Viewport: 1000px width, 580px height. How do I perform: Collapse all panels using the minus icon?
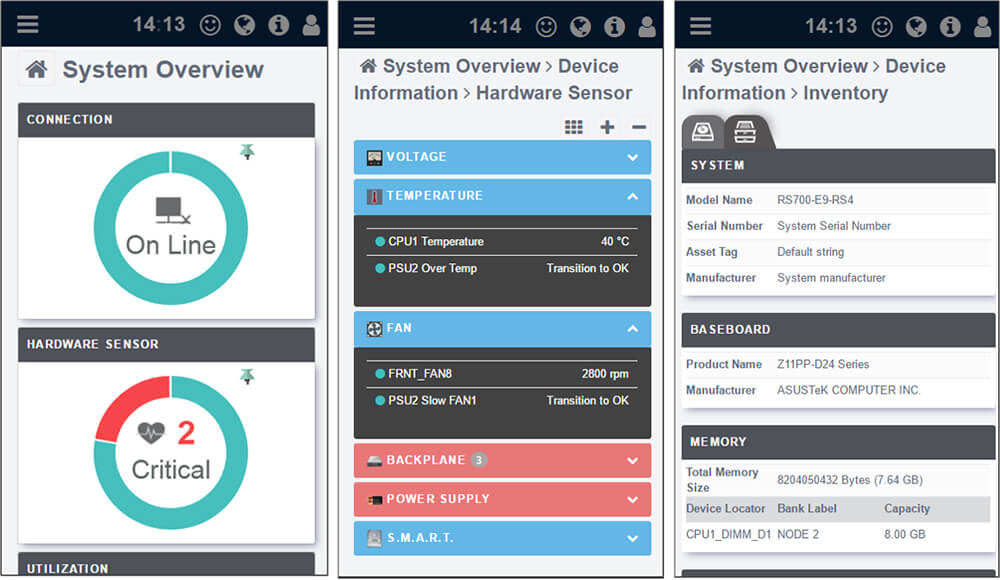(x=638, y=126)
